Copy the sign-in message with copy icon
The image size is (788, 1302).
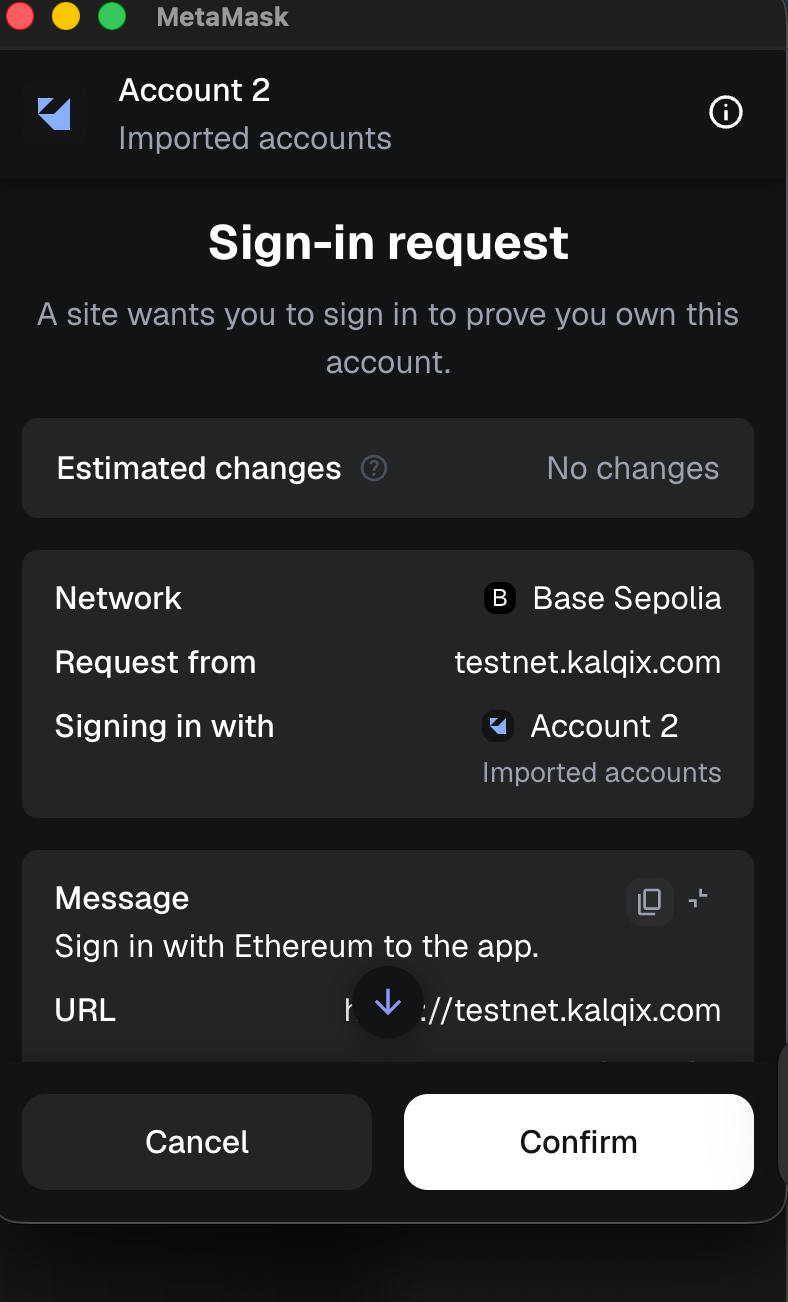649,901
